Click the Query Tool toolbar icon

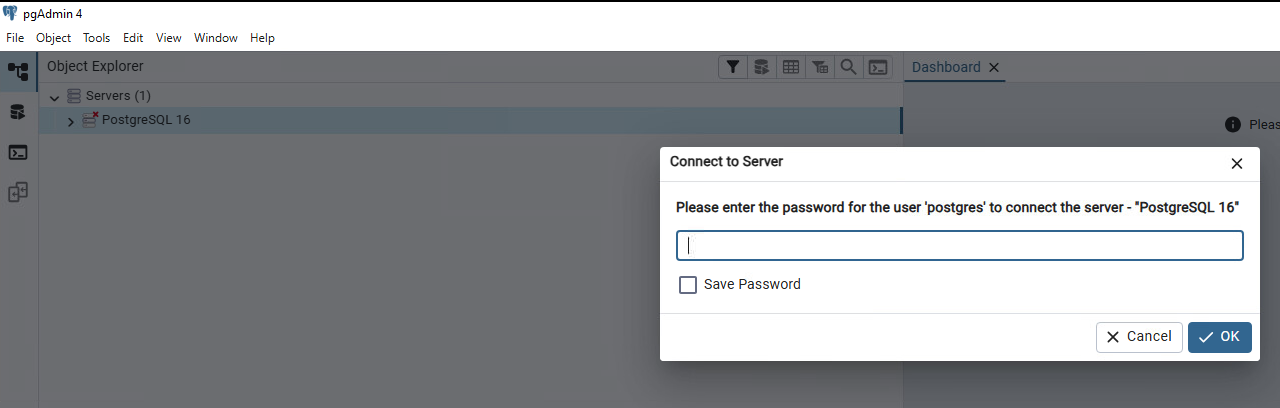762,67
